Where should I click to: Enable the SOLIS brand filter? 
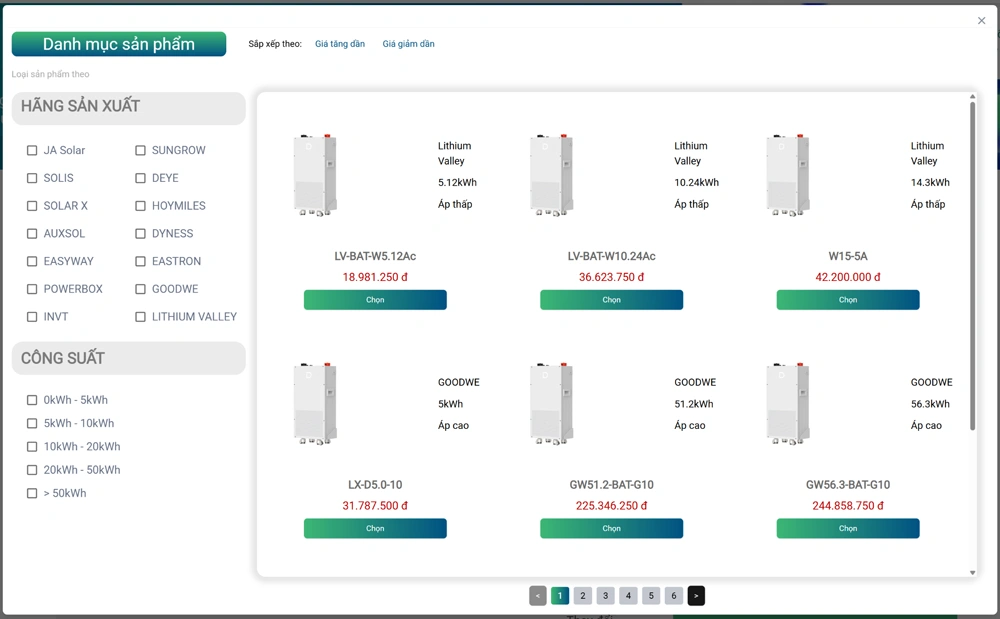pyautogui.click(x=32, y=178)
